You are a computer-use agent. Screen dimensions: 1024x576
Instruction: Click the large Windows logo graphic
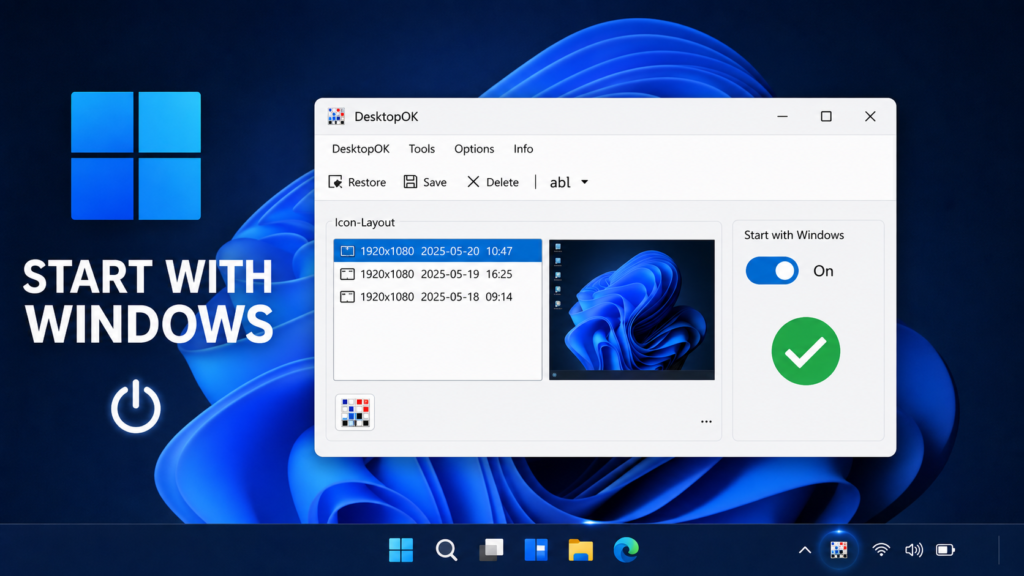pos(136,155)
